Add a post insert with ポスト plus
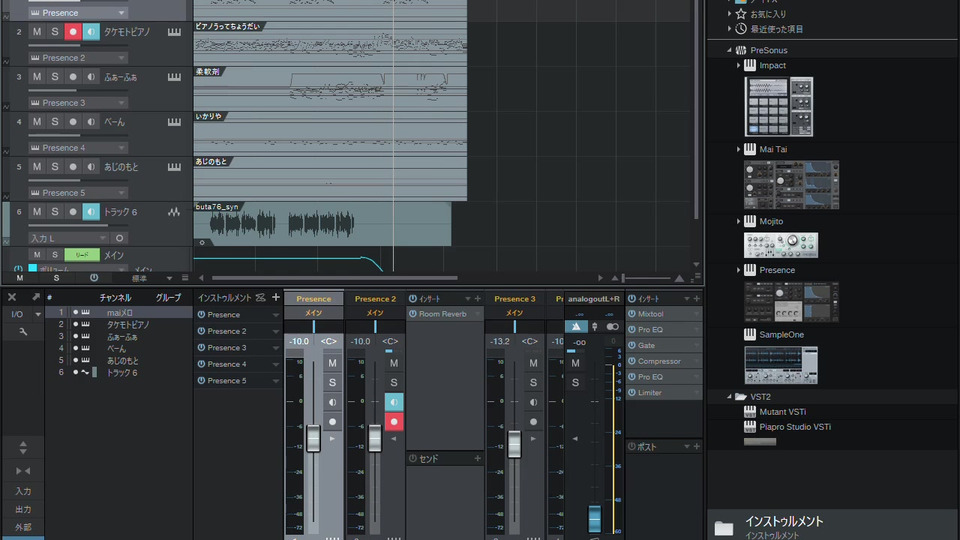960x540 pixels. click(x=696, y=446)
